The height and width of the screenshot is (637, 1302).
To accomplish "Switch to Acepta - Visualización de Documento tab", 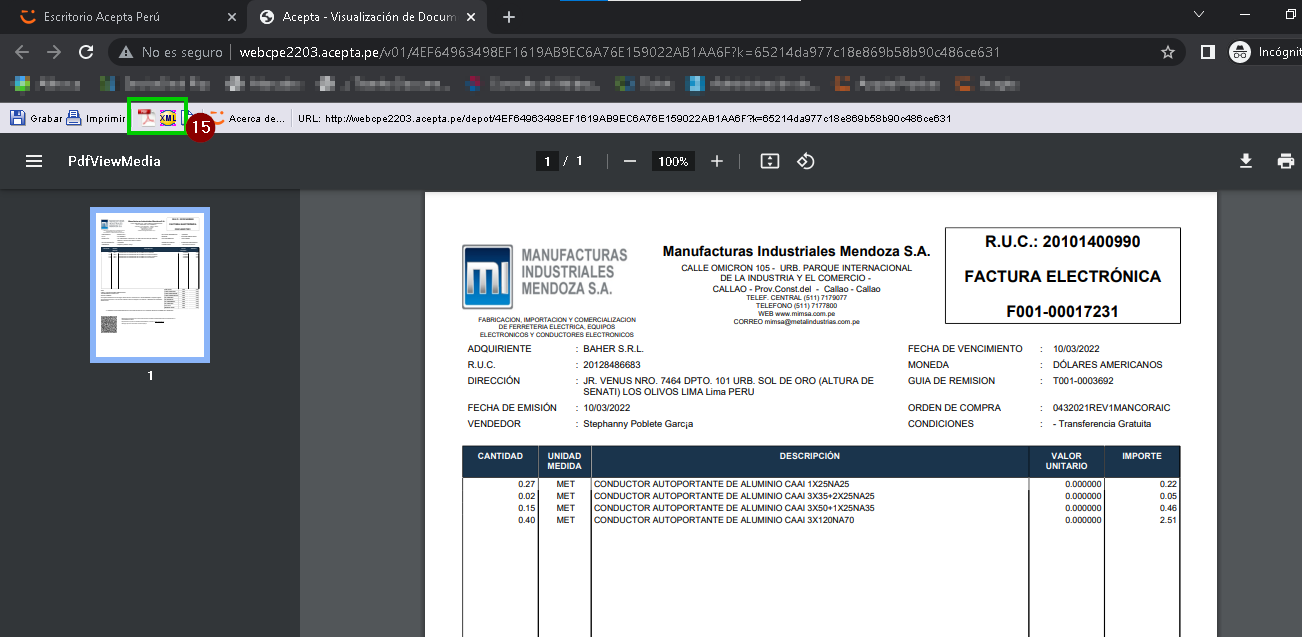I will [x=366, y=17].
